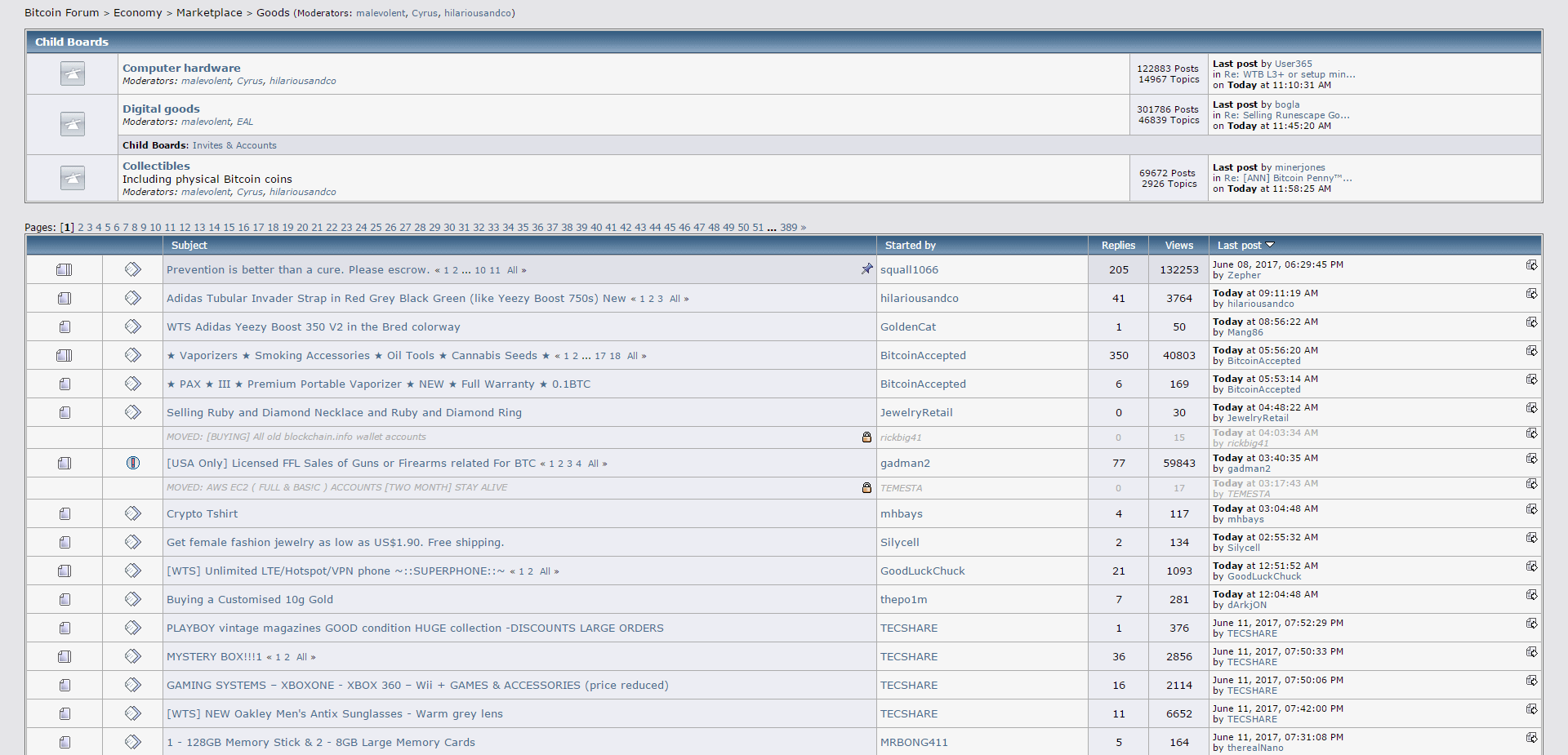Viewport: 1568px width, 755px height.
Task: Open the Computer hardware child board
Action: 181,68
